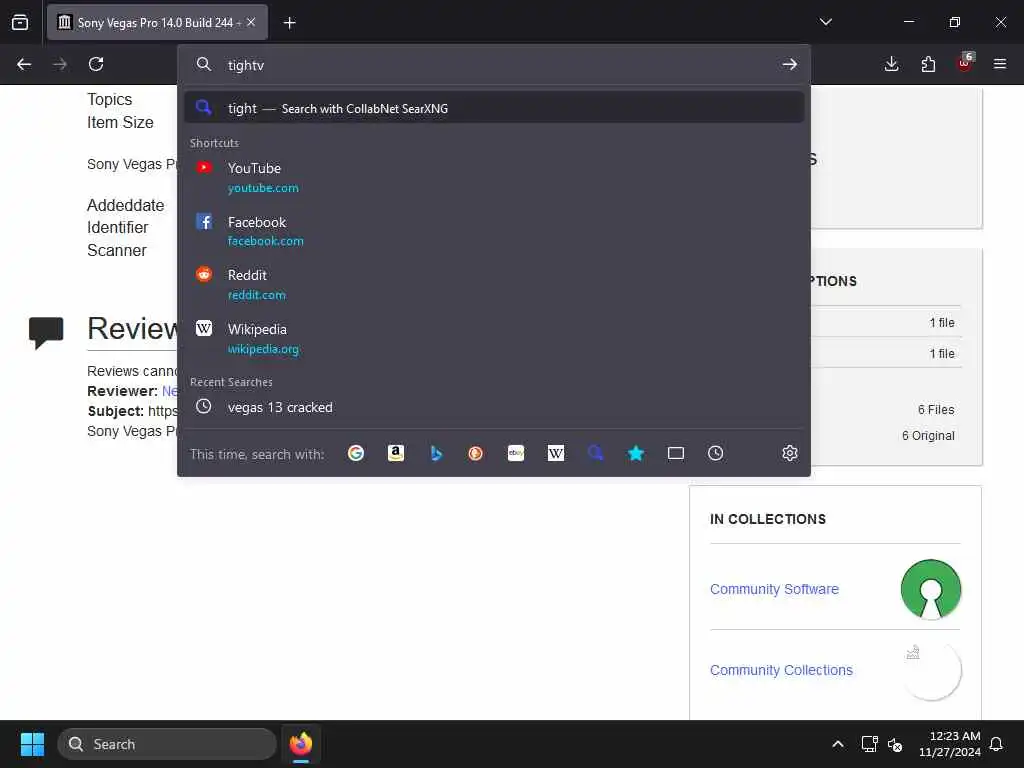Open the Extensions puzzle icon

928,64
